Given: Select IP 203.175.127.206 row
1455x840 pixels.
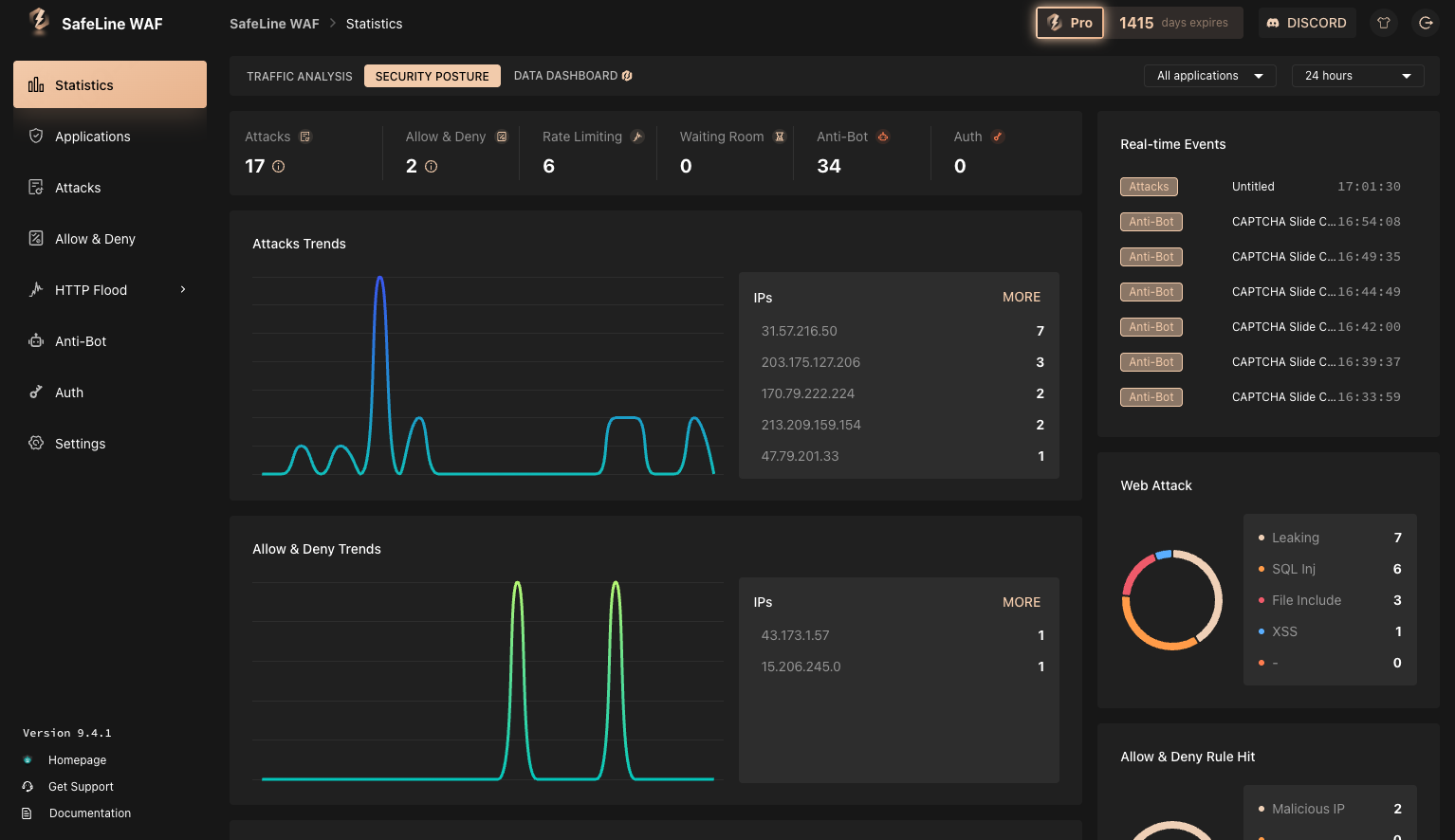Looking at the screenshot, I should tap(899, 362).
